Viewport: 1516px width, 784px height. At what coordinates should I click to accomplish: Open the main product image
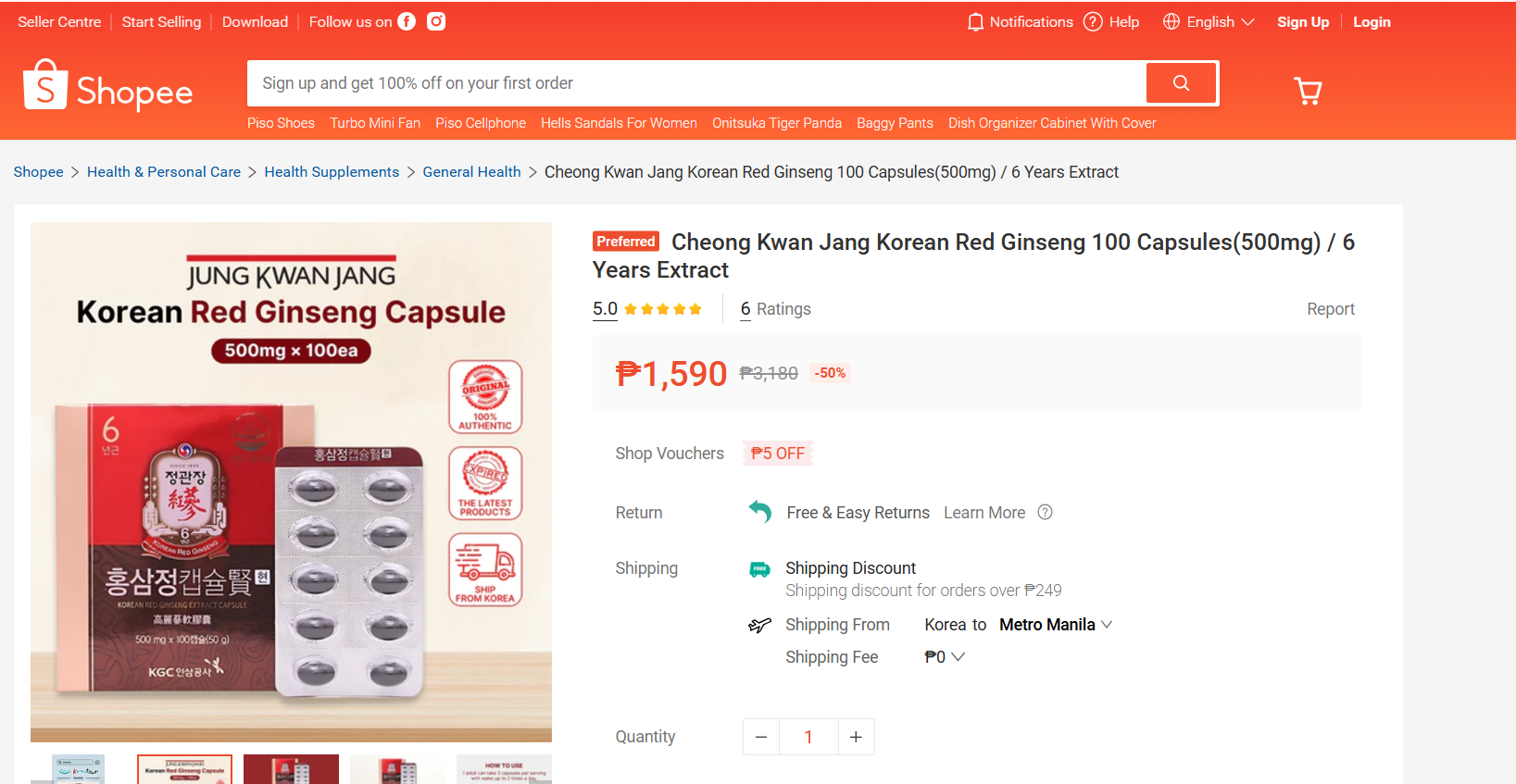point(291,482)
